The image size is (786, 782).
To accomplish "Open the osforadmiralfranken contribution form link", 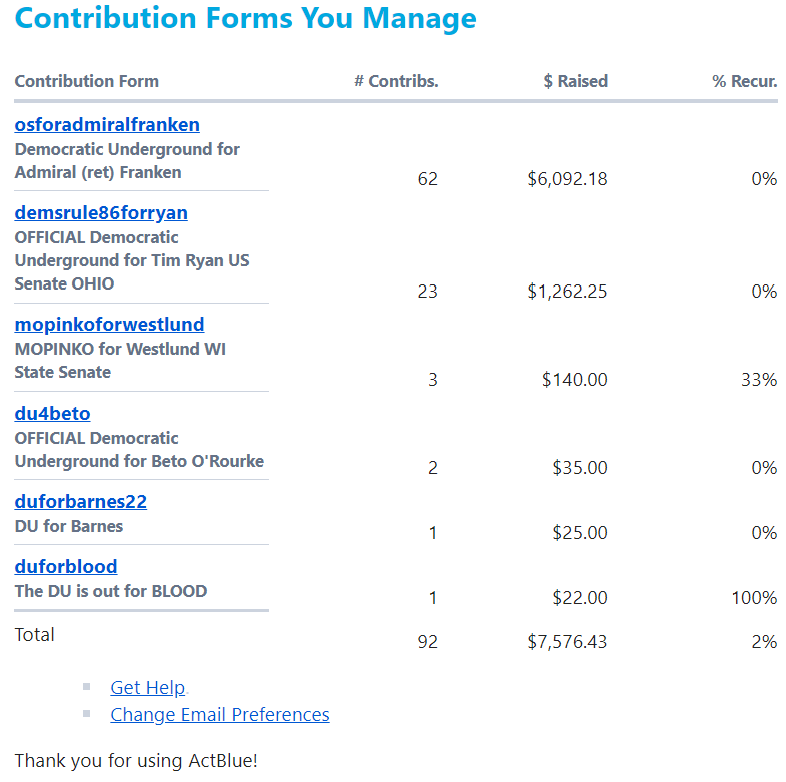I will click(x=107, y=125).
